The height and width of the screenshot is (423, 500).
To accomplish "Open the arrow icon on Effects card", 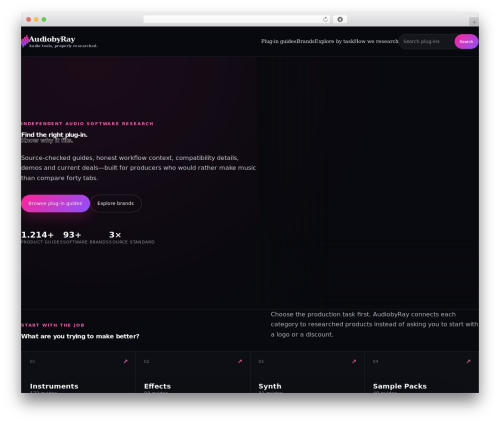I will pyautogui.click(x=240, y=361).
